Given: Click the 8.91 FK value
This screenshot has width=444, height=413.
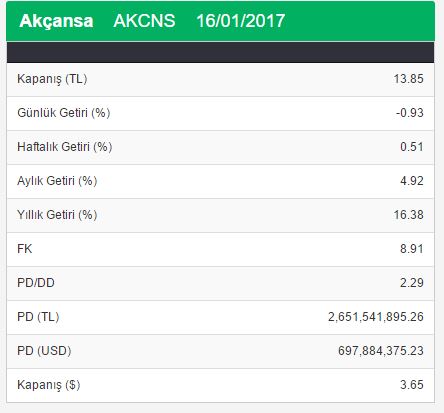Looking at the screenshot, I should coord(412,249).
